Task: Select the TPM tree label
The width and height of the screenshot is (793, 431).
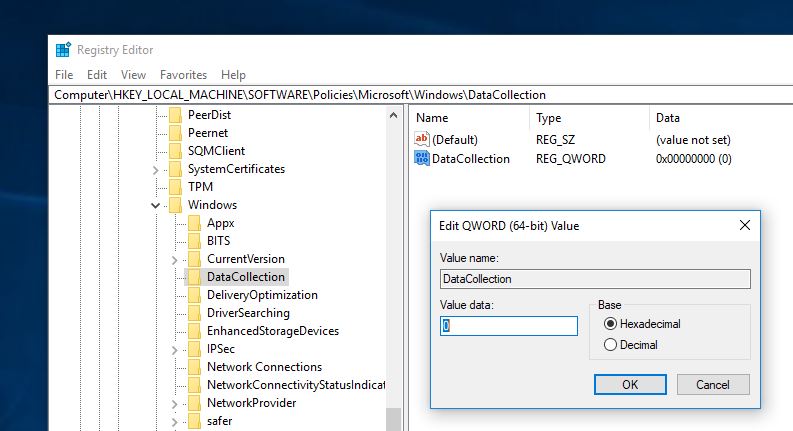Action: point(200,187)
